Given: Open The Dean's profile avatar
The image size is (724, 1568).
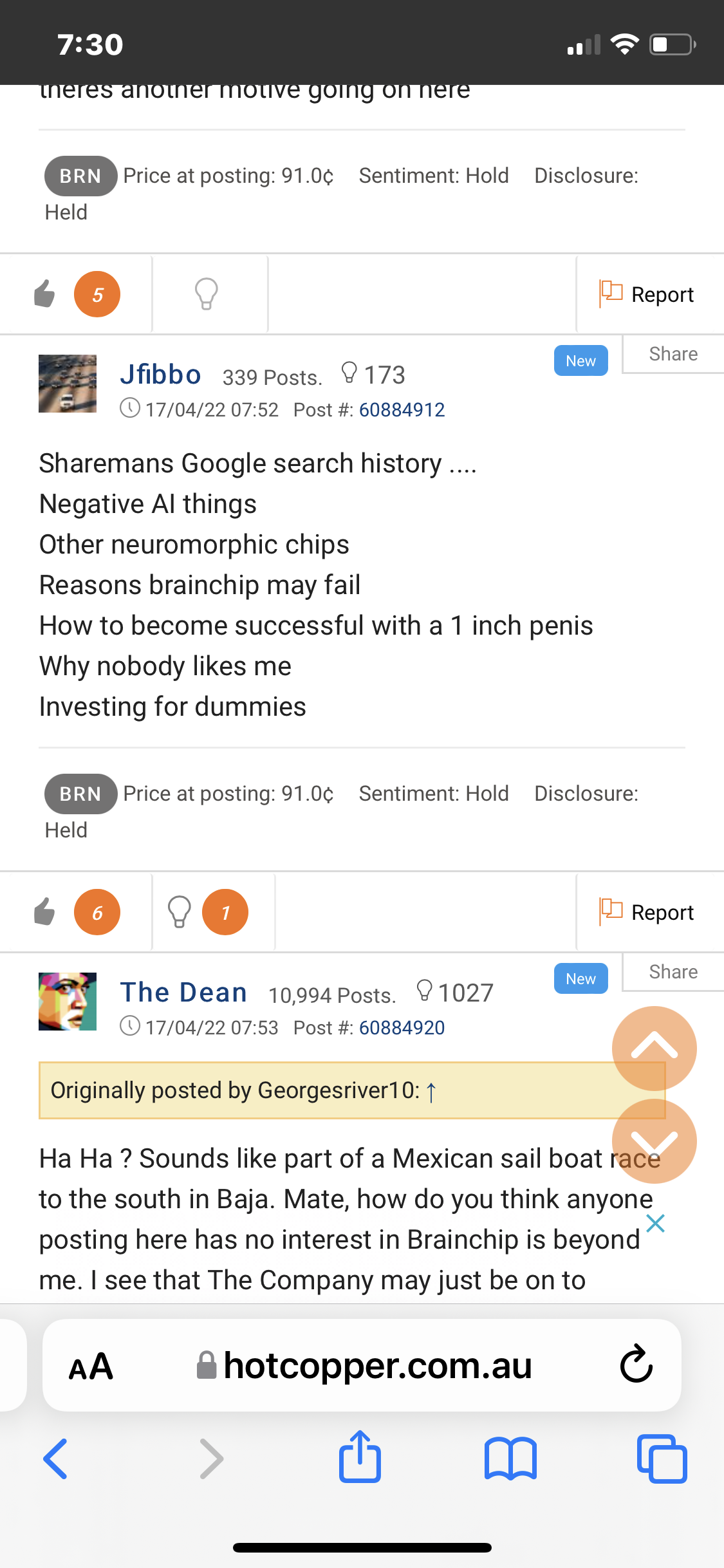Looking at the screenshot, I should 68,1001.
